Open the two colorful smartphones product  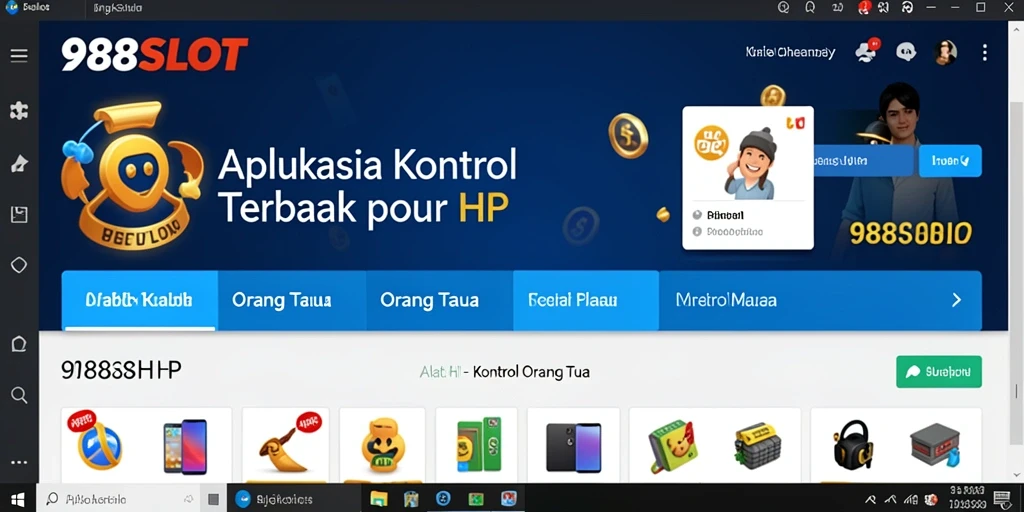coord(184,446)
